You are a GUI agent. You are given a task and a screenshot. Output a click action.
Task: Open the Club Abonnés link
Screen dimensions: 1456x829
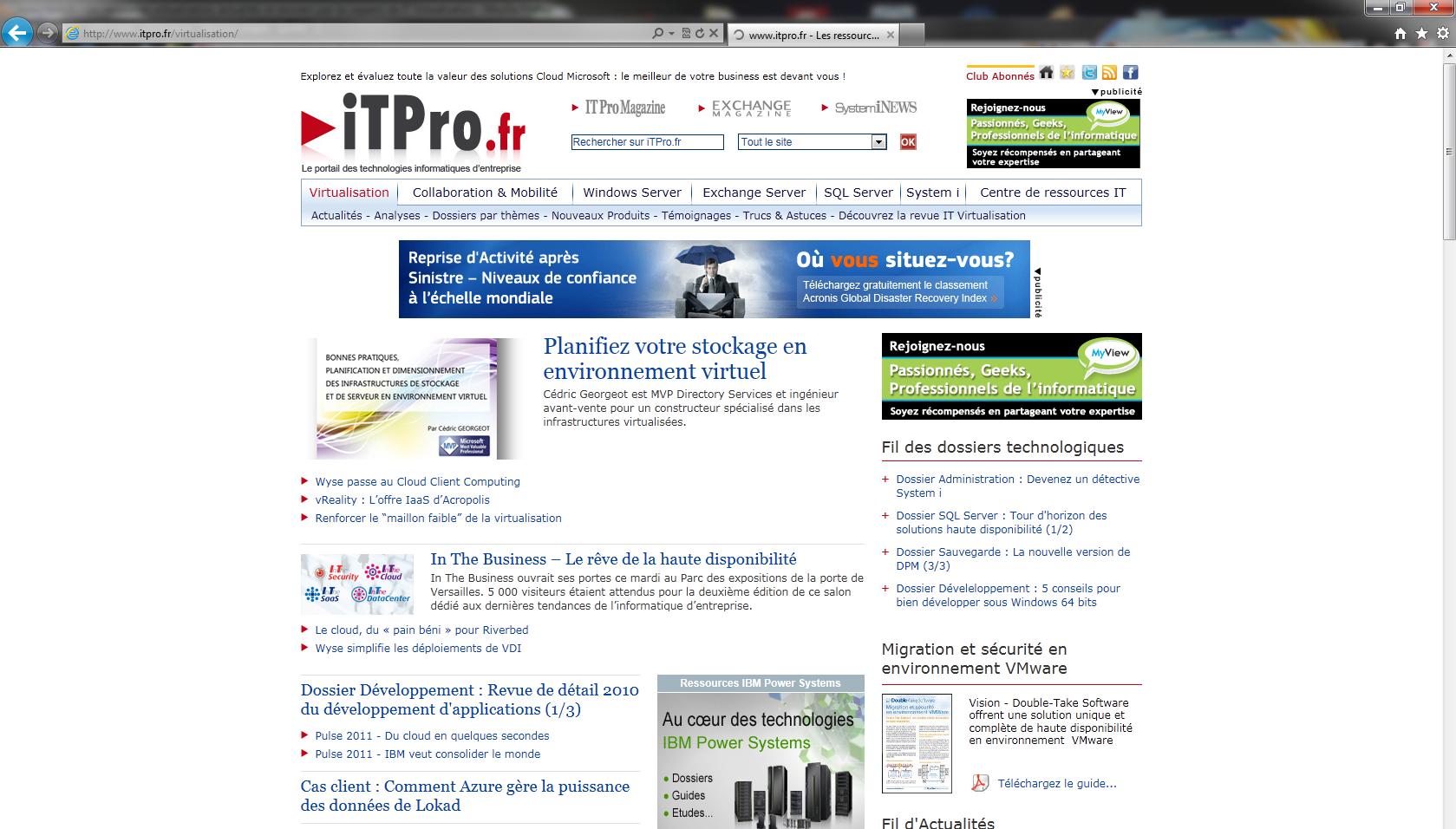click(1000, 76)
